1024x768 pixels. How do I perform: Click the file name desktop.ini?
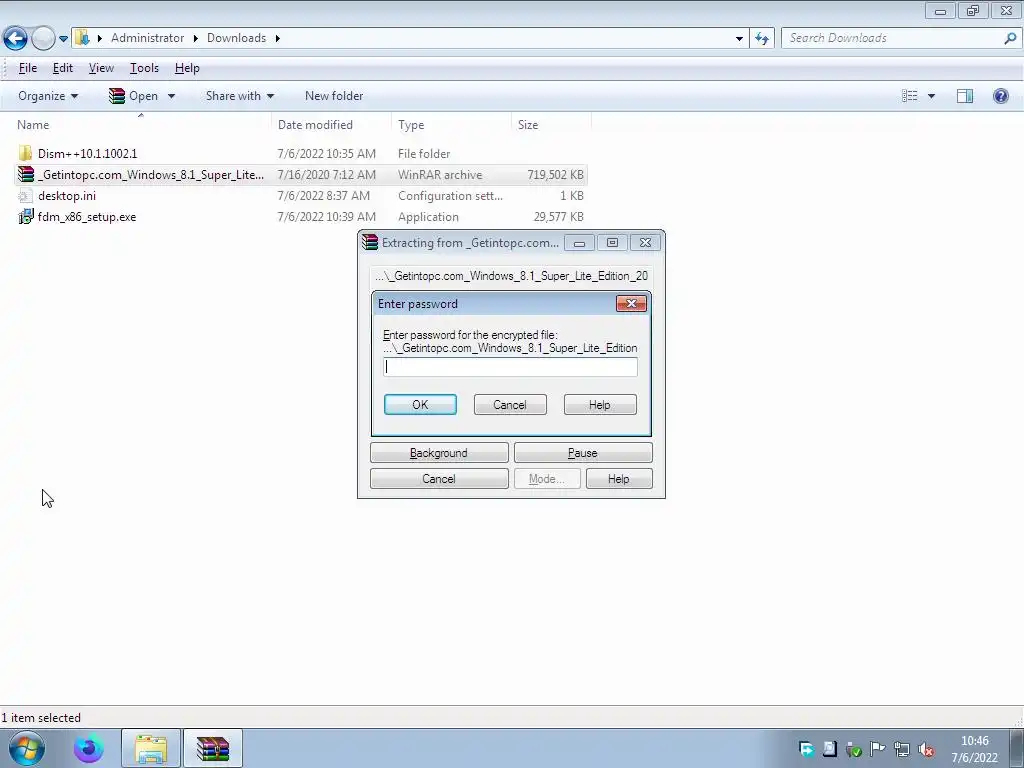pos(67,196)
